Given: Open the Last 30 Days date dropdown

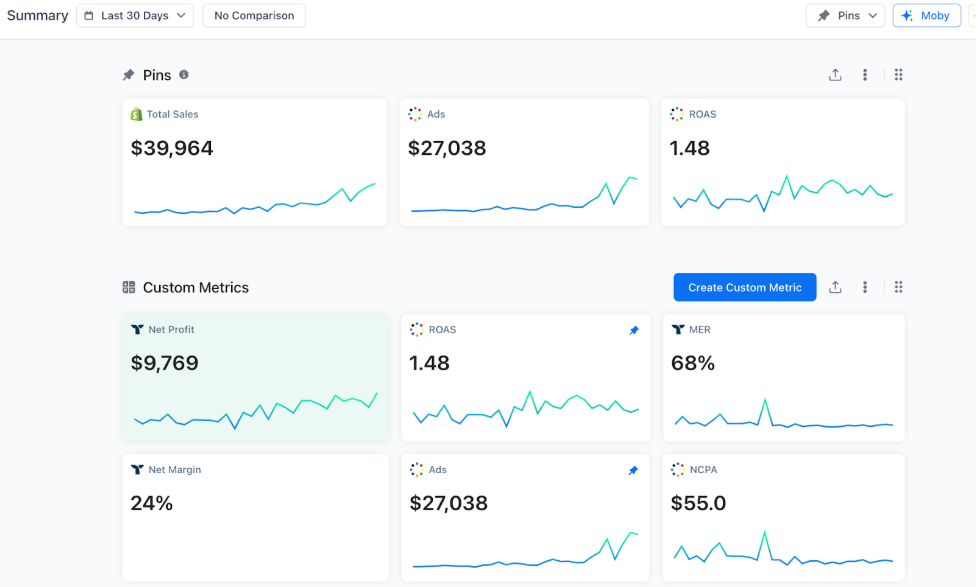Looking at the screenshot, I should (x=134, y=16).
